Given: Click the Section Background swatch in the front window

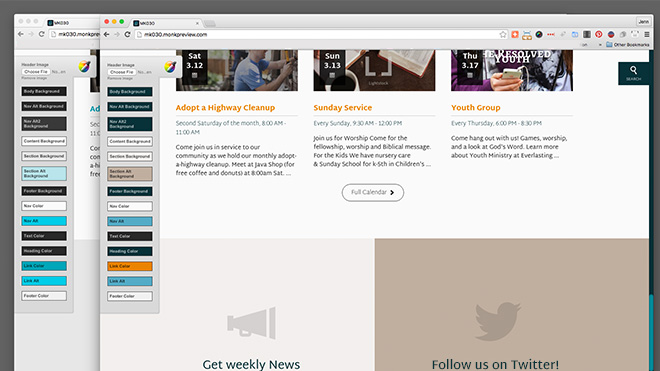Looking at the screenshot, I should click(x=130, y=156).
